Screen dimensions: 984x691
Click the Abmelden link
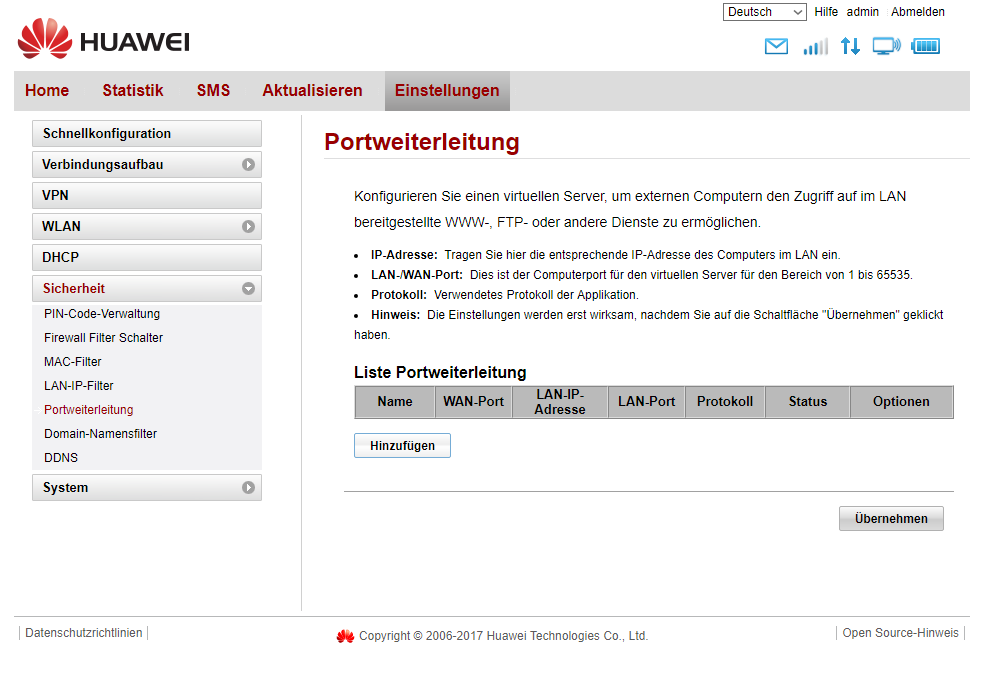(x=917, y=12)
